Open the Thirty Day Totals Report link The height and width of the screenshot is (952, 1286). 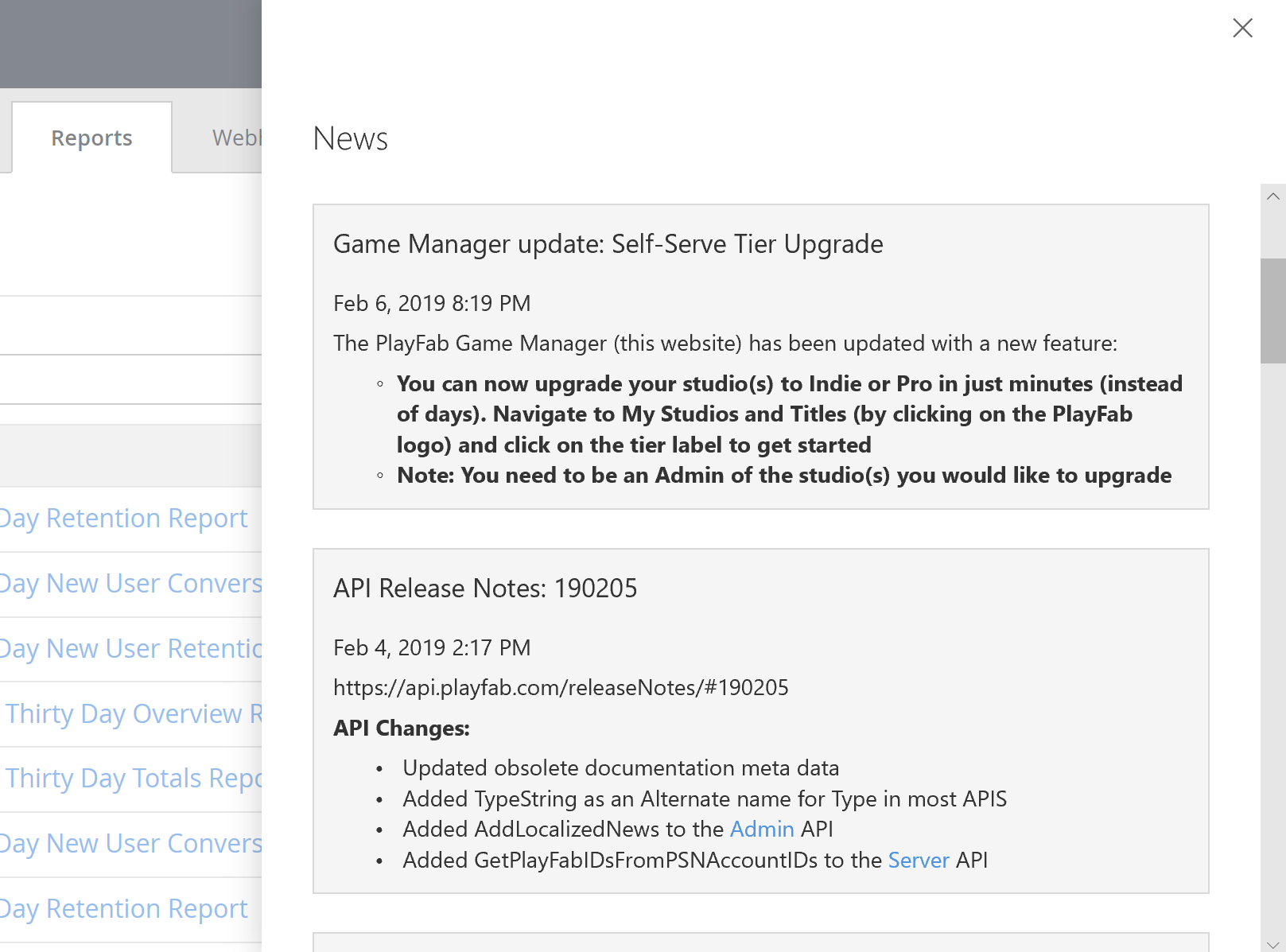coord(134,778)
